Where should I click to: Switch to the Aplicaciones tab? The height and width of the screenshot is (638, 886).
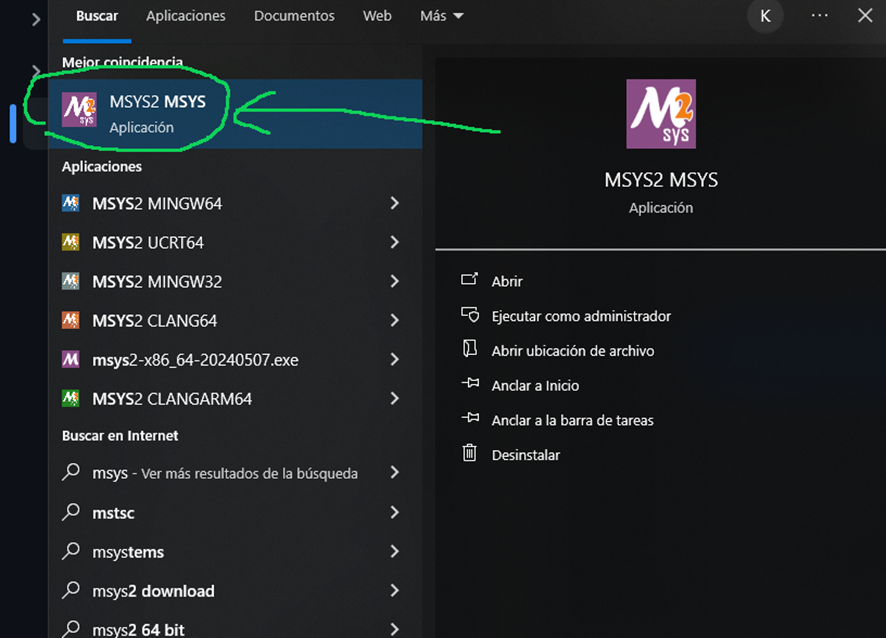tap(186, 16)
